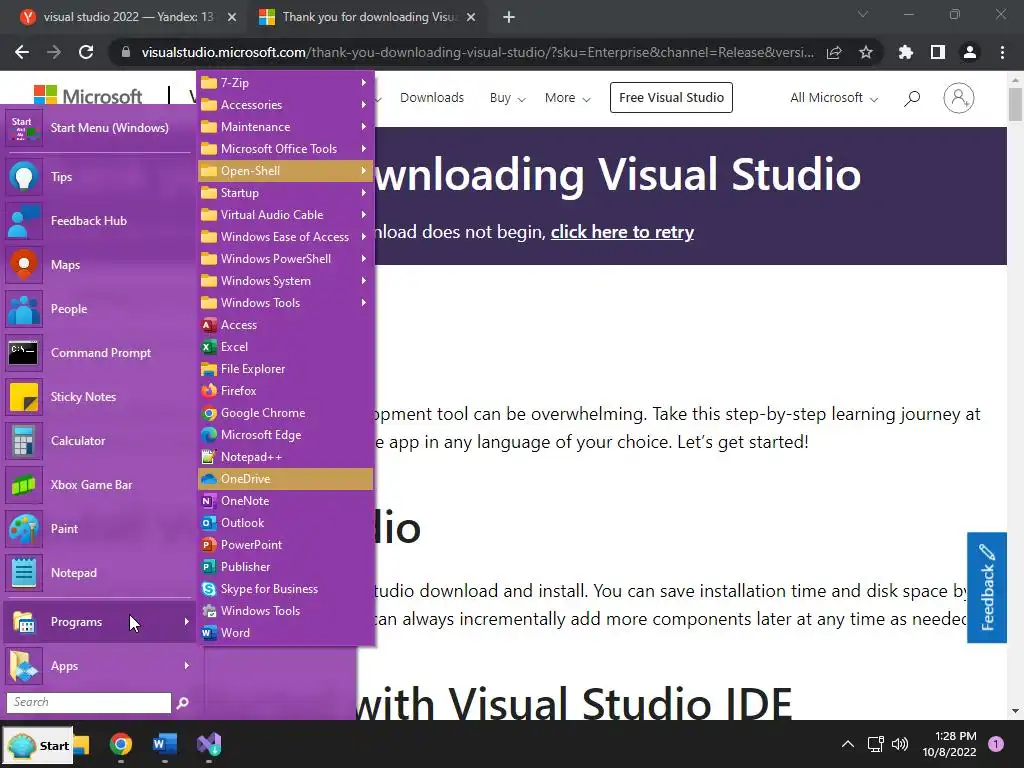Open Chrome extensions puzzle icon
Screen dimensions: 1024x768
tap(906, 52)
